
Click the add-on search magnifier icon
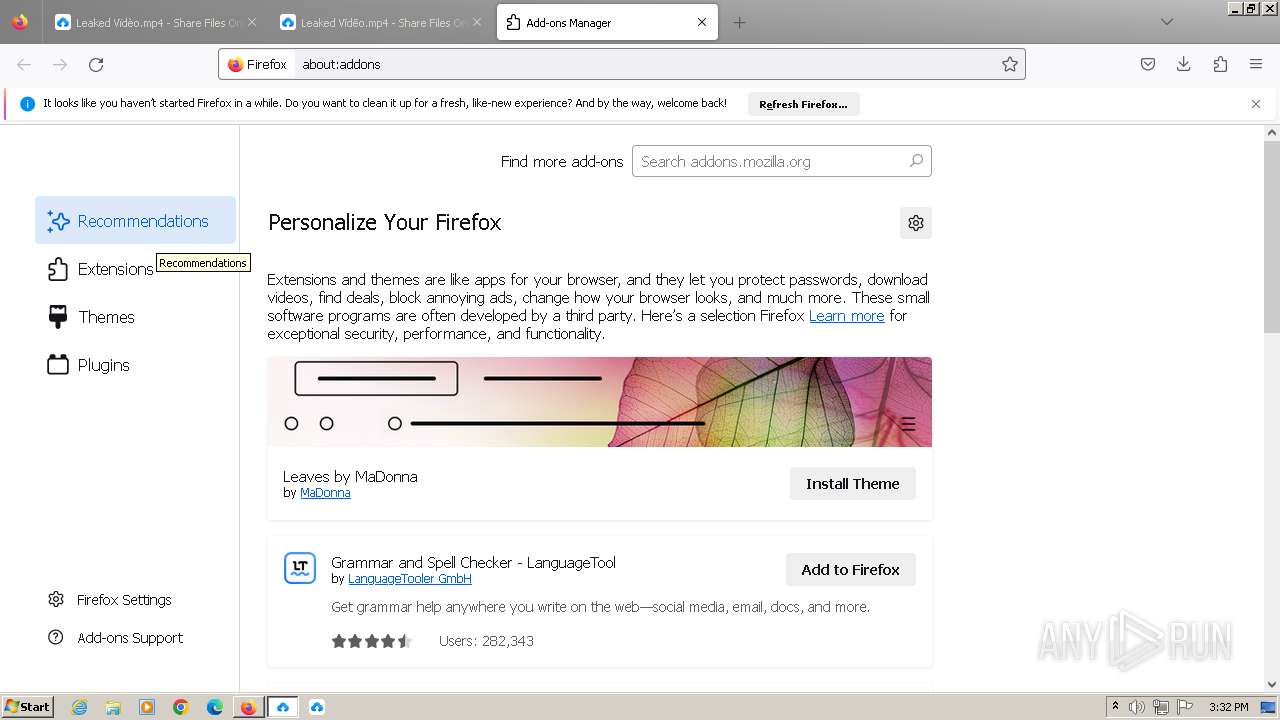(x=916, y=161)
